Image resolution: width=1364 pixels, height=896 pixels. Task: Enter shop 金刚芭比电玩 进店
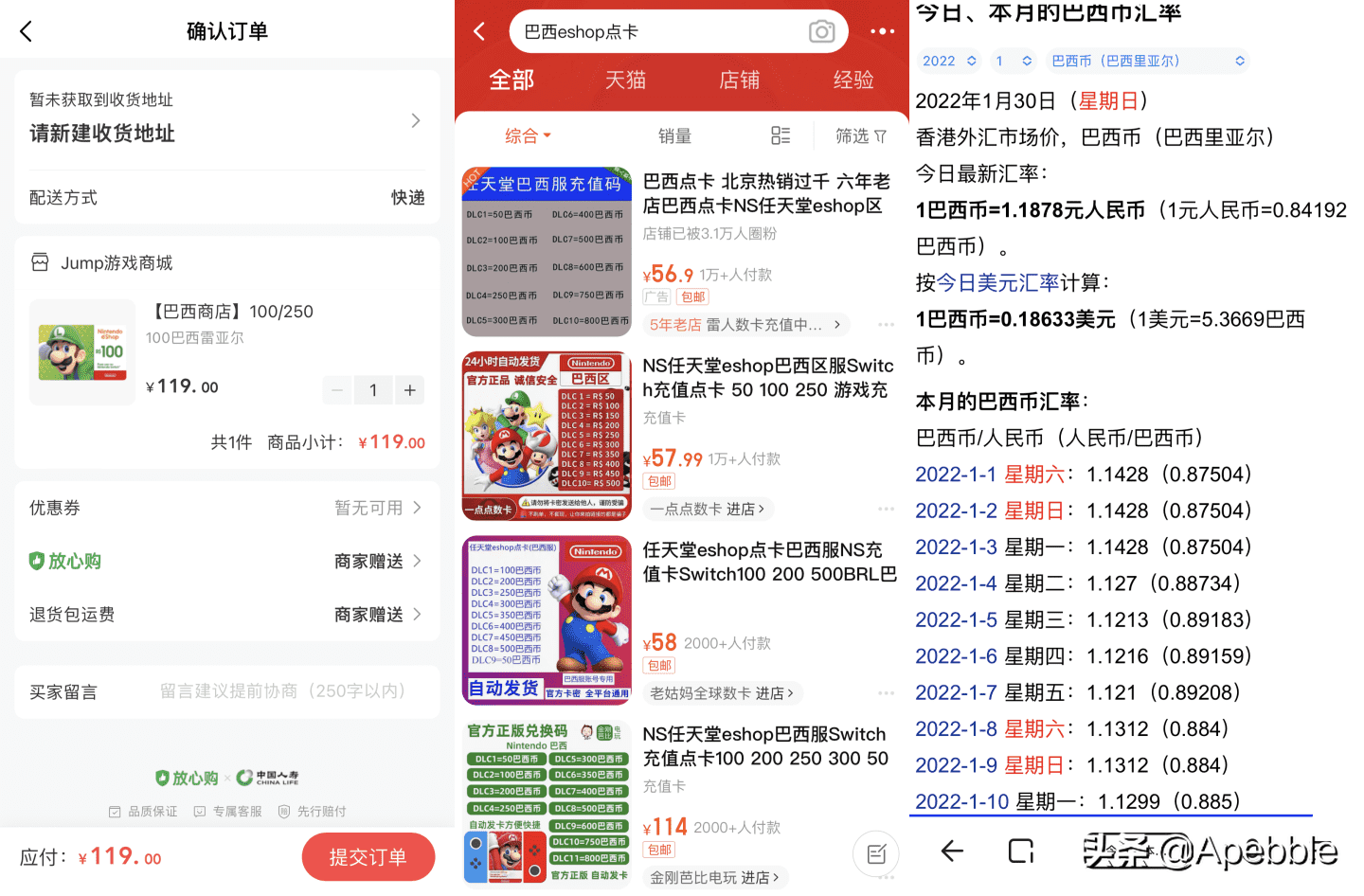pyautogui.click(x=714, y=878)
